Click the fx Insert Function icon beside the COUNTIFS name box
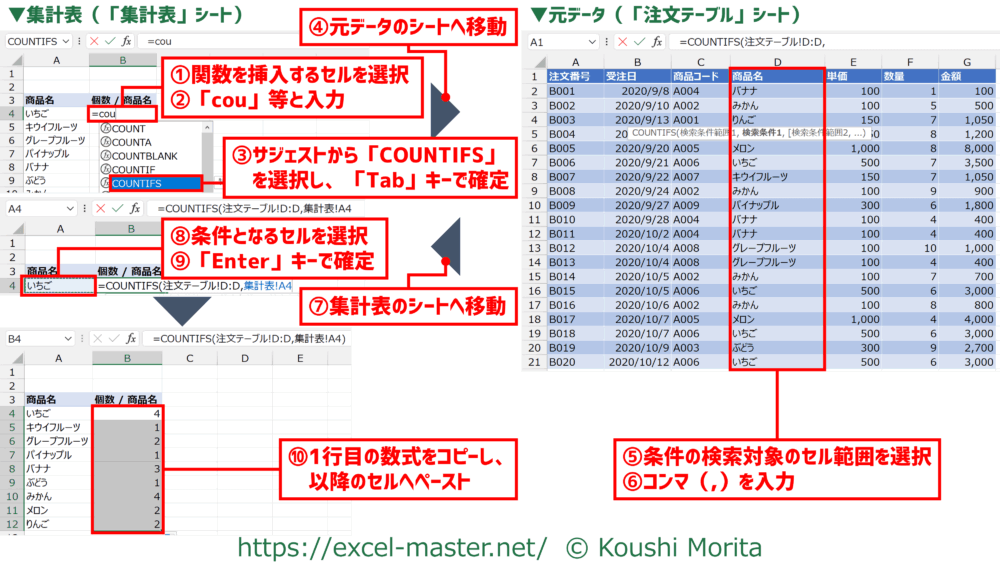1000x563 pixels. [x=127, y=41]
